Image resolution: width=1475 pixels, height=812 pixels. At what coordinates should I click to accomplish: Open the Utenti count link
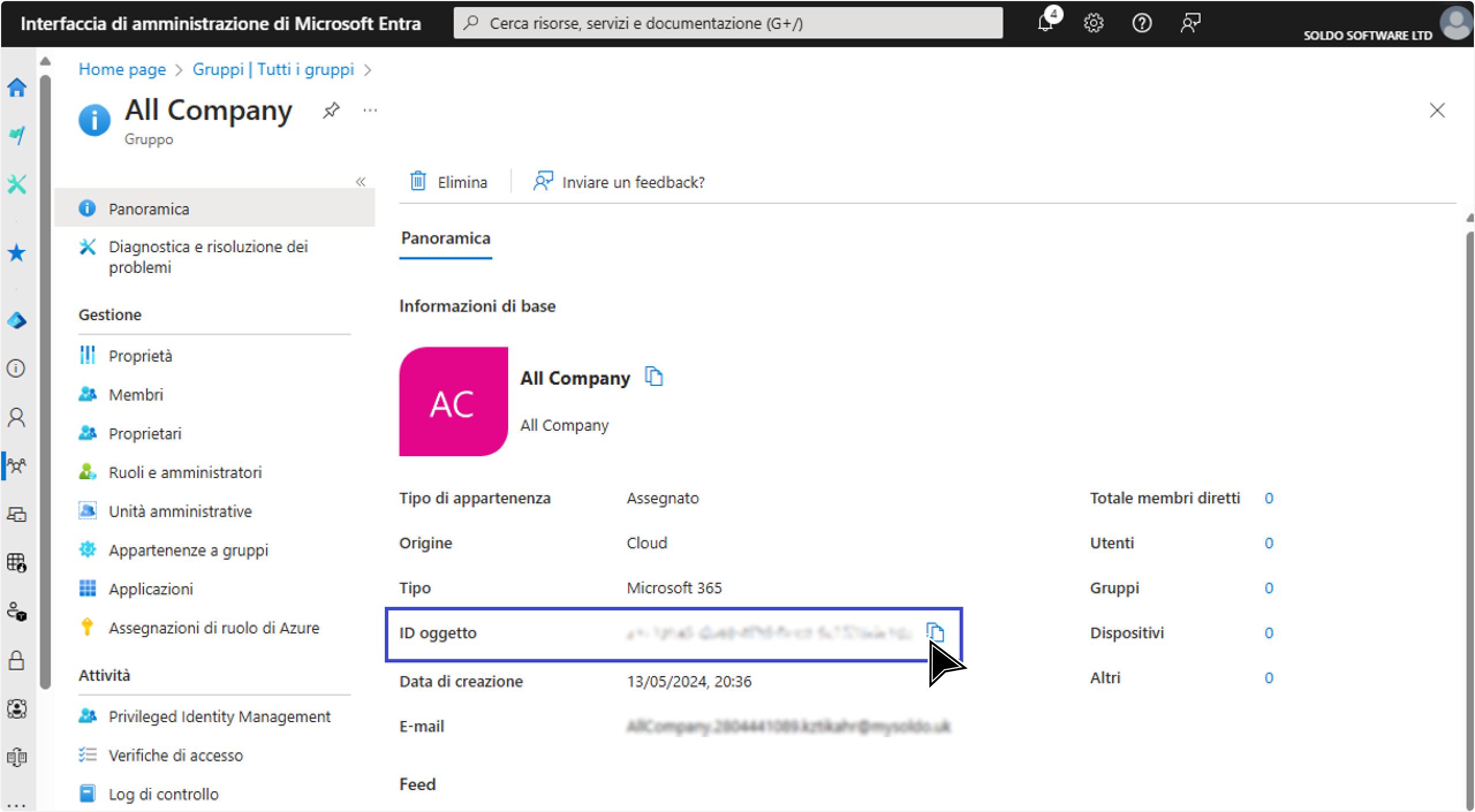point(1269,543)
